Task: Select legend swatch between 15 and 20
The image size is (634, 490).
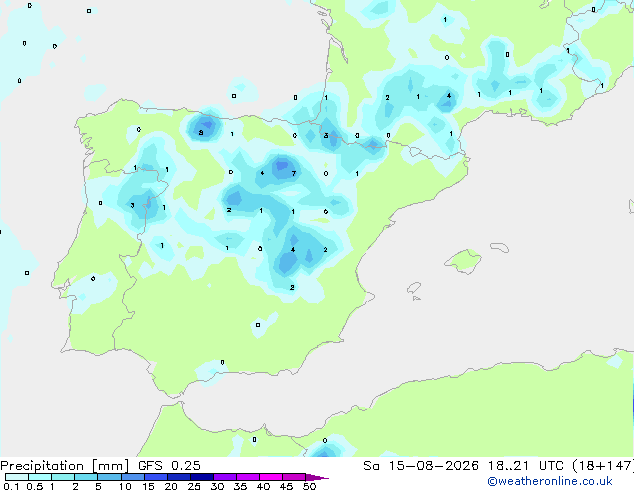Action: click(156, 477)
